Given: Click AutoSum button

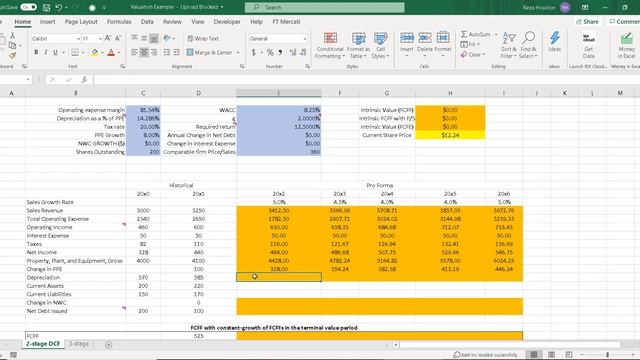Looking at the screenshot, I should (x=476, y=34).
